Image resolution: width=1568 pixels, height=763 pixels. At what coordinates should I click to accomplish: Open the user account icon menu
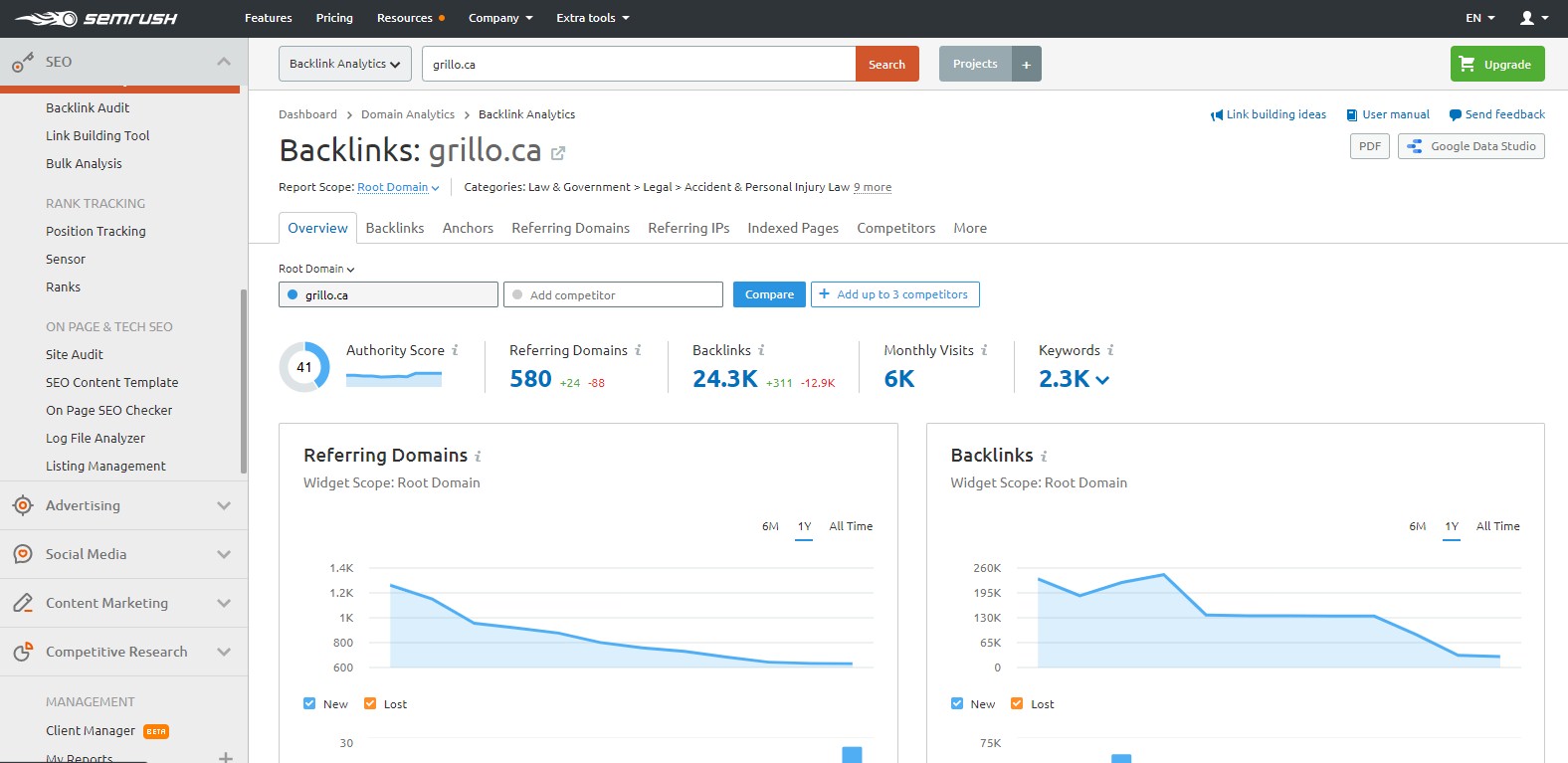pyautogui.click(x=1533, y=18)
